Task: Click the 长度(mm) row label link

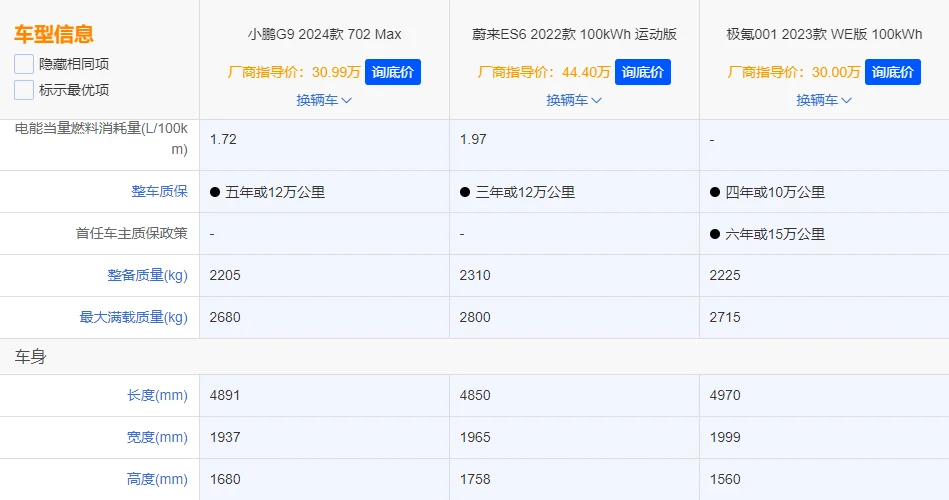Action: click(157, 395)
